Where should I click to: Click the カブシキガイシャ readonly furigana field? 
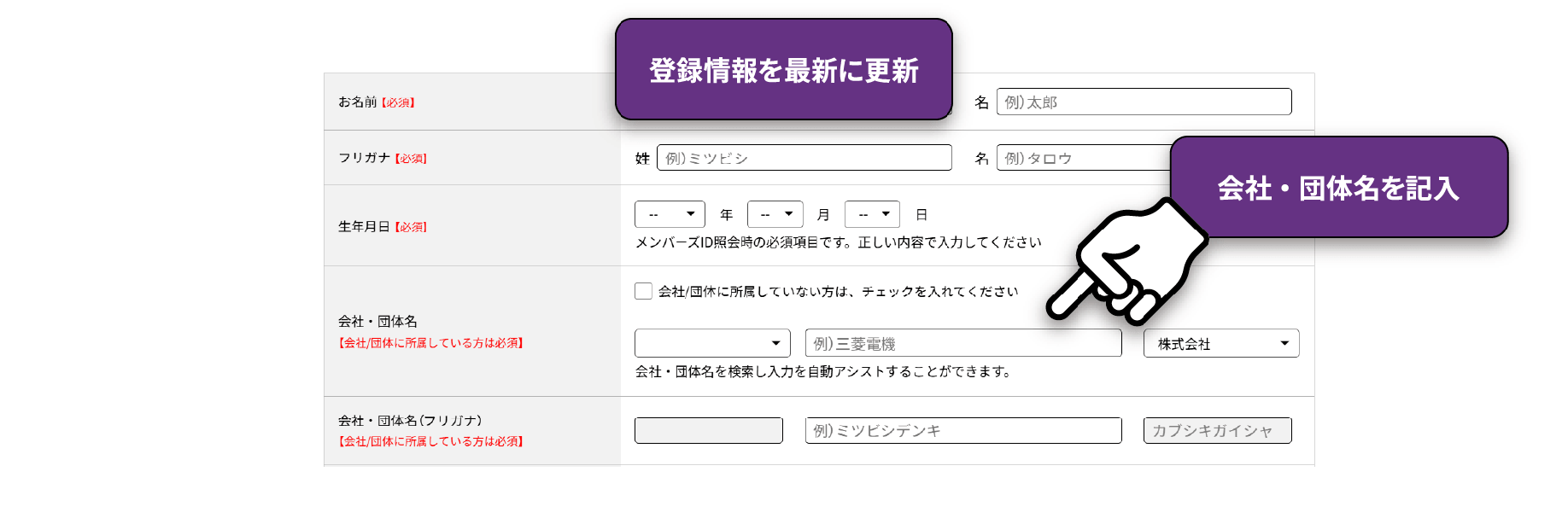(1217, 430)
